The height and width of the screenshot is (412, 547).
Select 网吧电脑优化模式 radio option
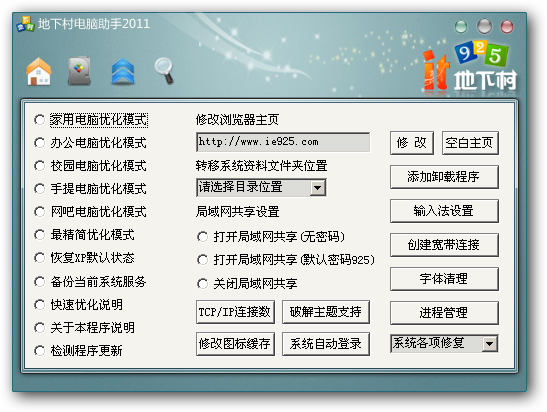(x=39, y=212)
